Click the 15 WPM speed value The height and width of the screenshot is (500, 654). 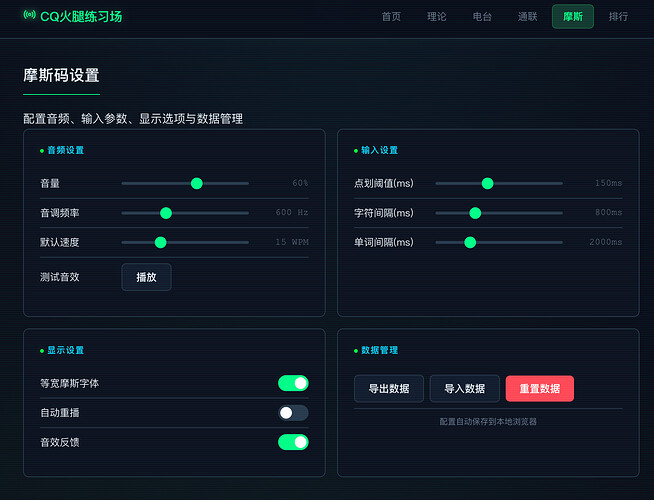[x=292, y=242]
